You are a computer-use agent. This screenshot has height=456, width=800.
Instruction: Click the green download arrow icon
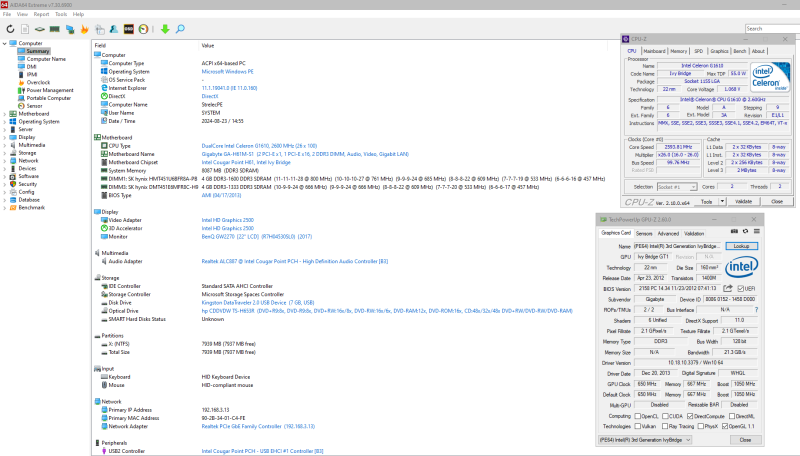[x=165, y=29]
